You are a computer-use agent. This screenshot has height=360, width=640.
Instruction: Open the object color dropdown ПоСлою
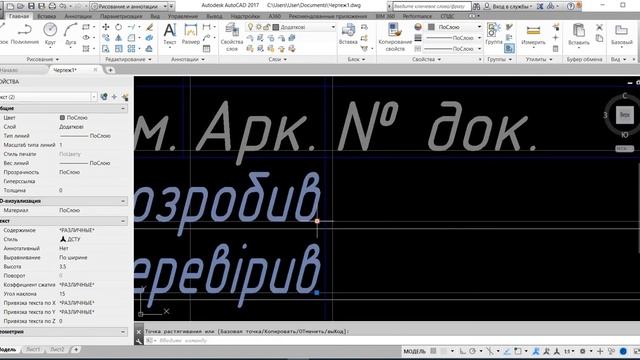[454, 27]
